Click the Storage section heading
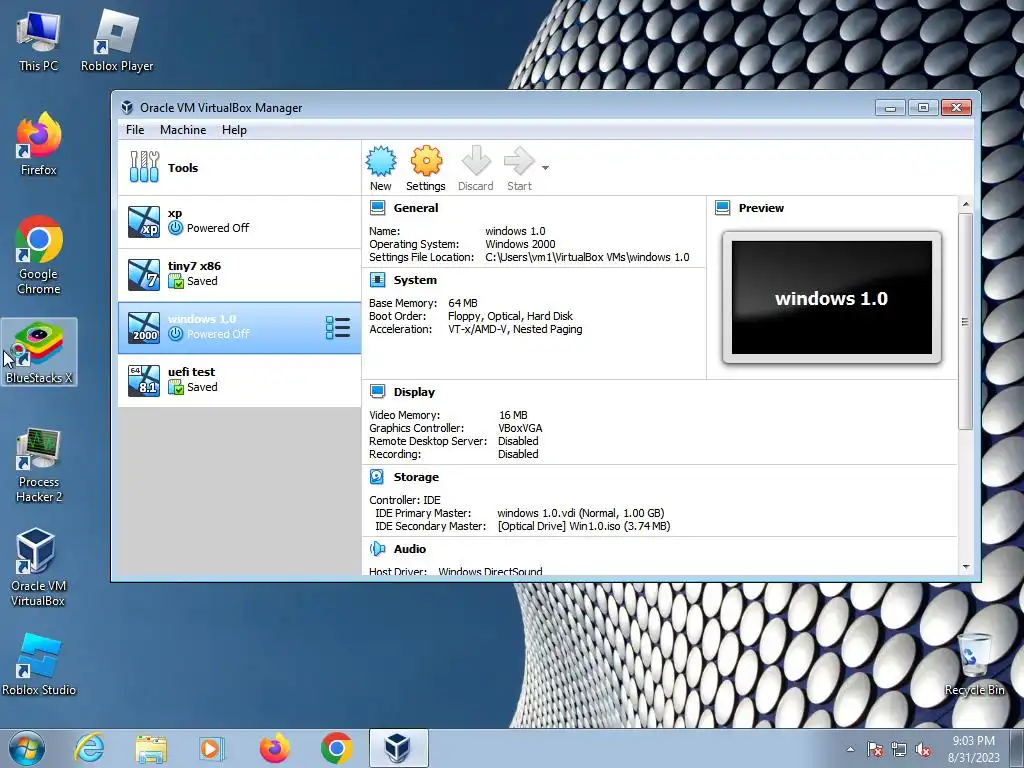The image size is (1024, 768). 416,477
